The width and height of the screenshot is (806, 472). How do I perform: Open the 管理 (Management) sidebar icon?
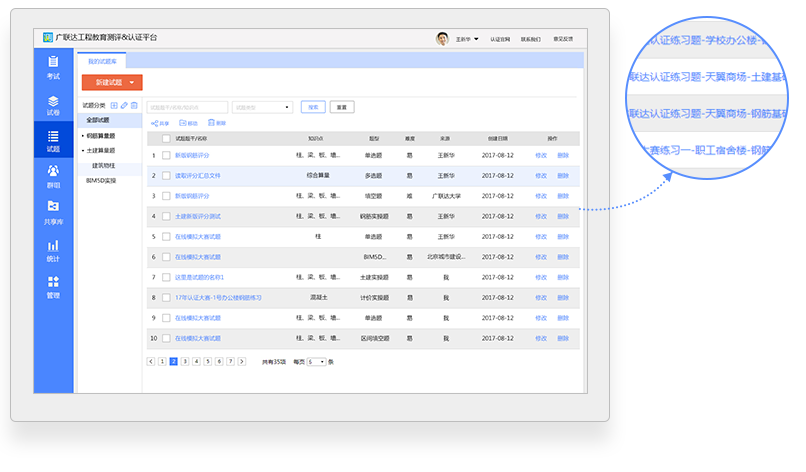pos(53,287)
